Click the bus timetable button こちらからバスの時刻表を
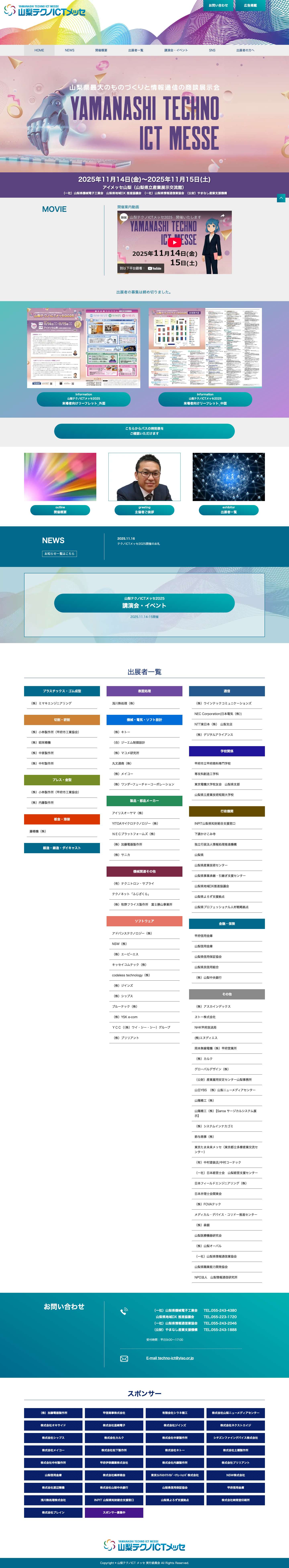 coord(144,431)
